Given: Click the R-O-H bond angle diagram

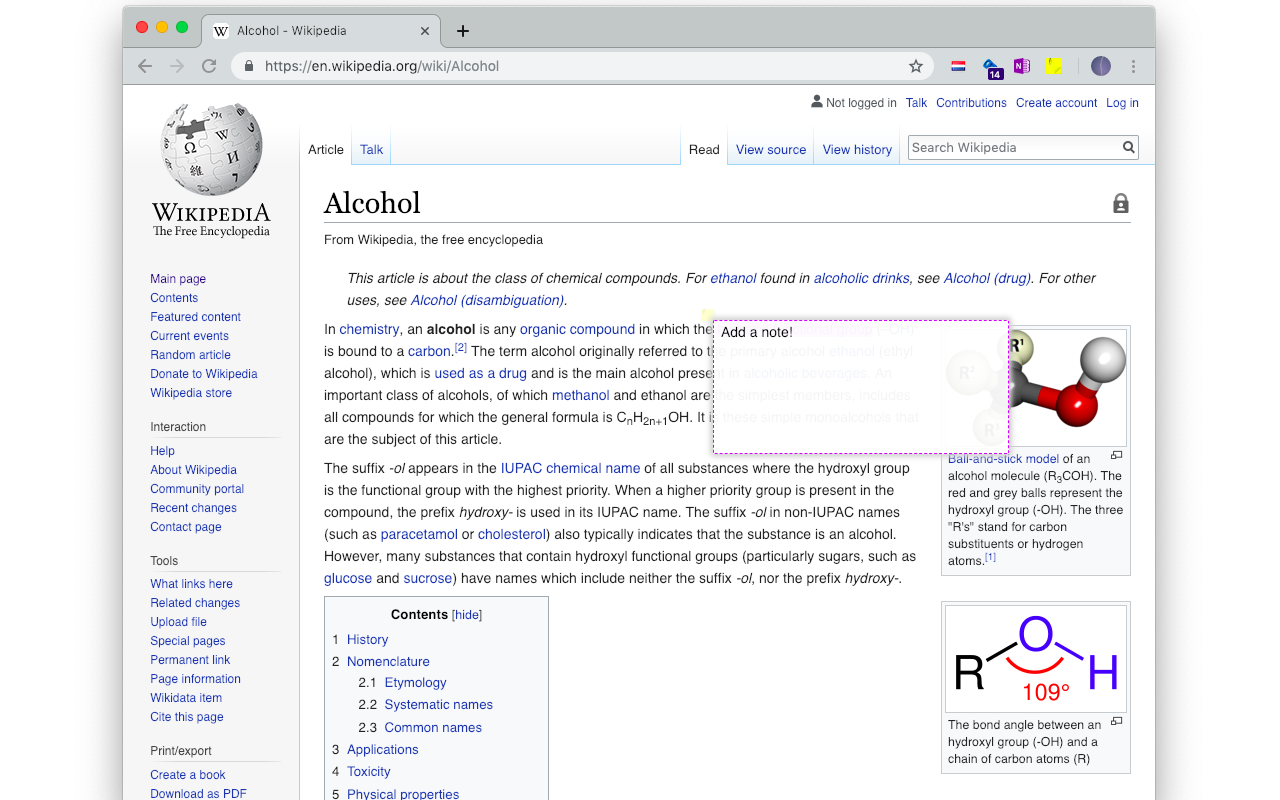Looking at the screenshot, I should 1036,658.
